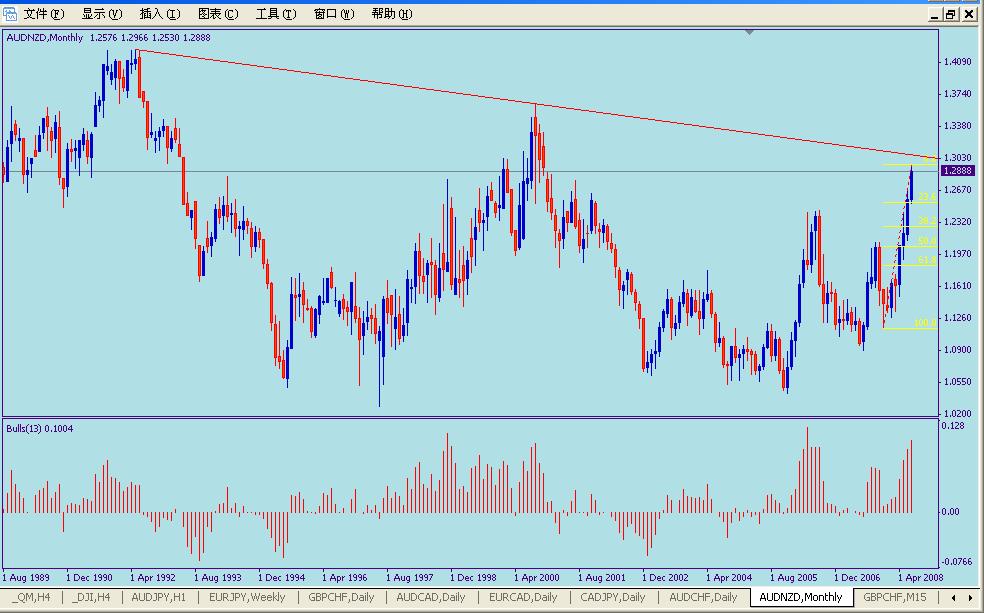The width and height of the screenshot is (984, 613).
Task: Open the 工具(T) menu
Action: [x=275, y=14]
